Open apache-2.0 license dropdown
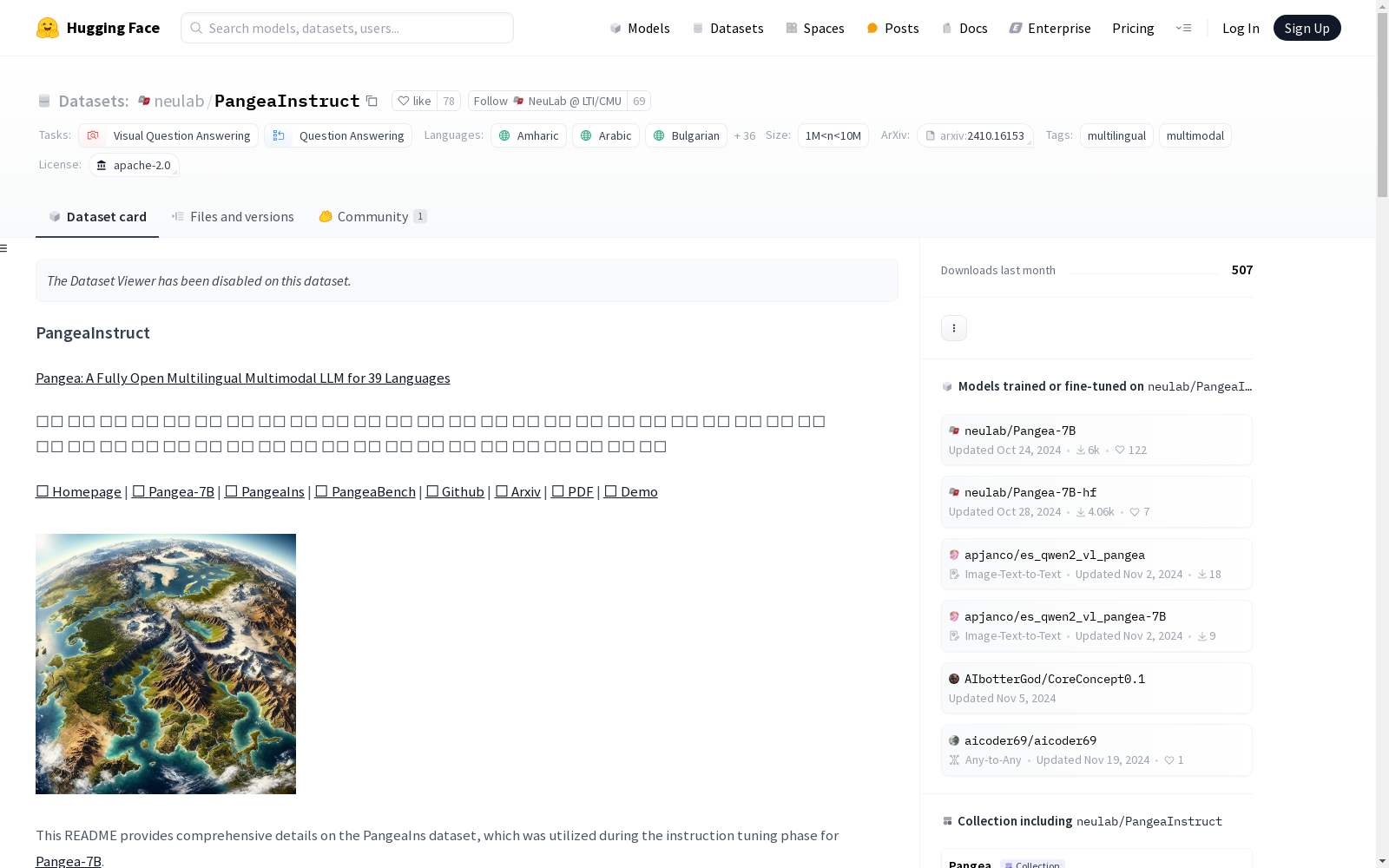The width and height of the screenshot is (1389, 868). pyautogui.click(x=134, y=165)
